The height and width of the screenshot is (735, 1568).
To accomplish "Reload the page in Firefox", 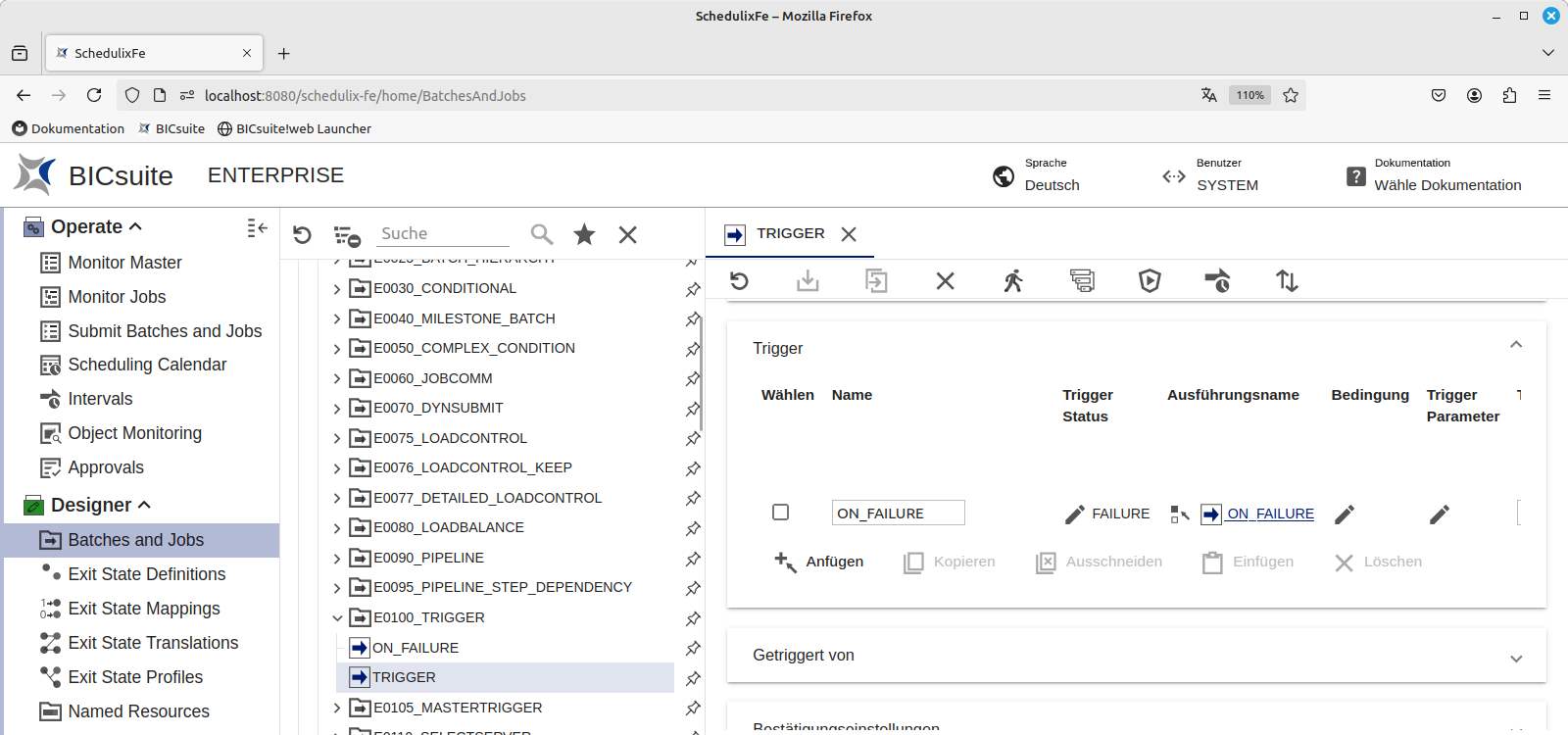I will 94,95.
